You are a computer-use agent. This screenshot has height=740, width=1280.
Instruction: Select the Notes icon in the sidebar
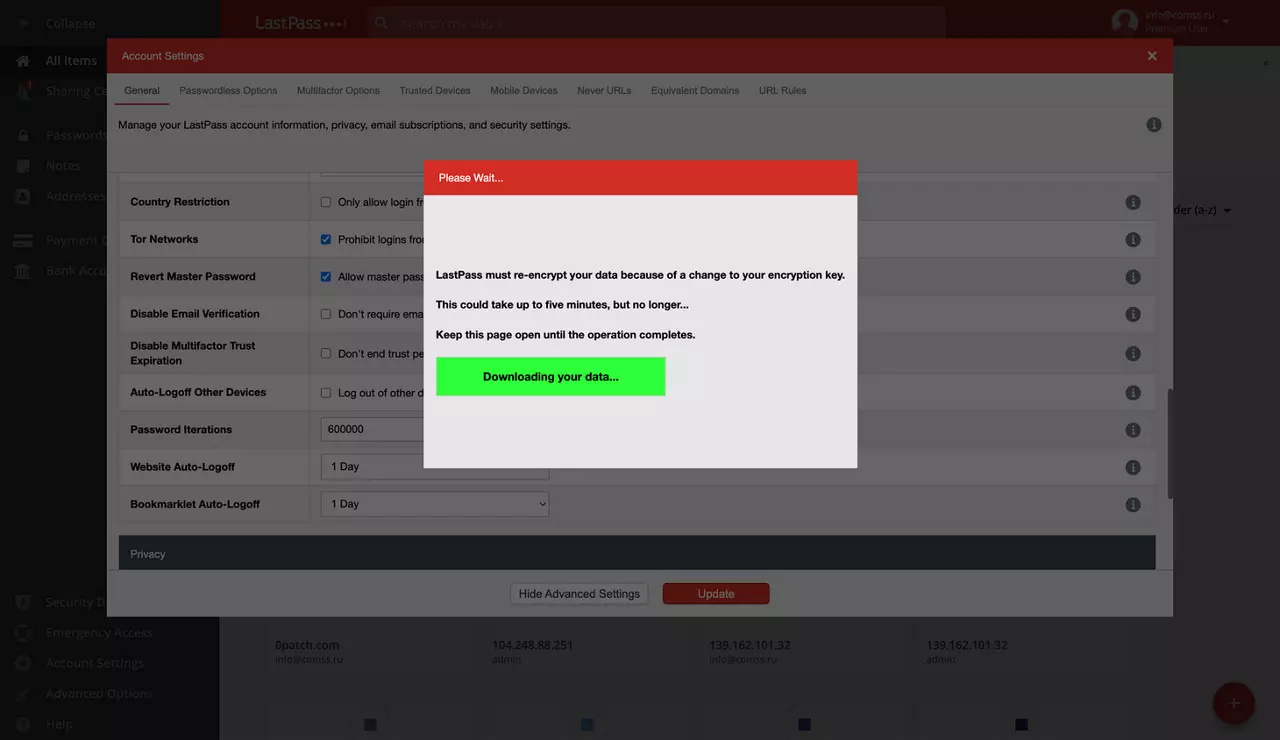[x=23, y=166]
